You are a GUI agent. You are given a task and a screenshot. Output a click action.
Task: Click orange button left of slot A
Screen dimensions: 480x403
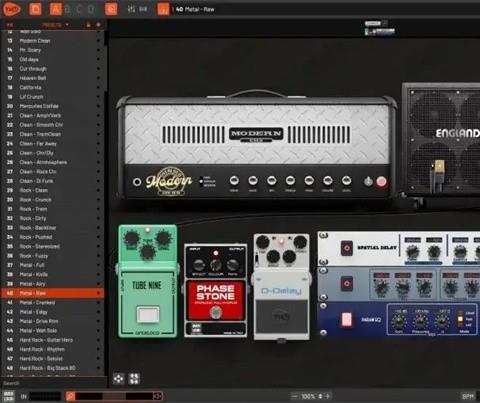coord(35,9)
